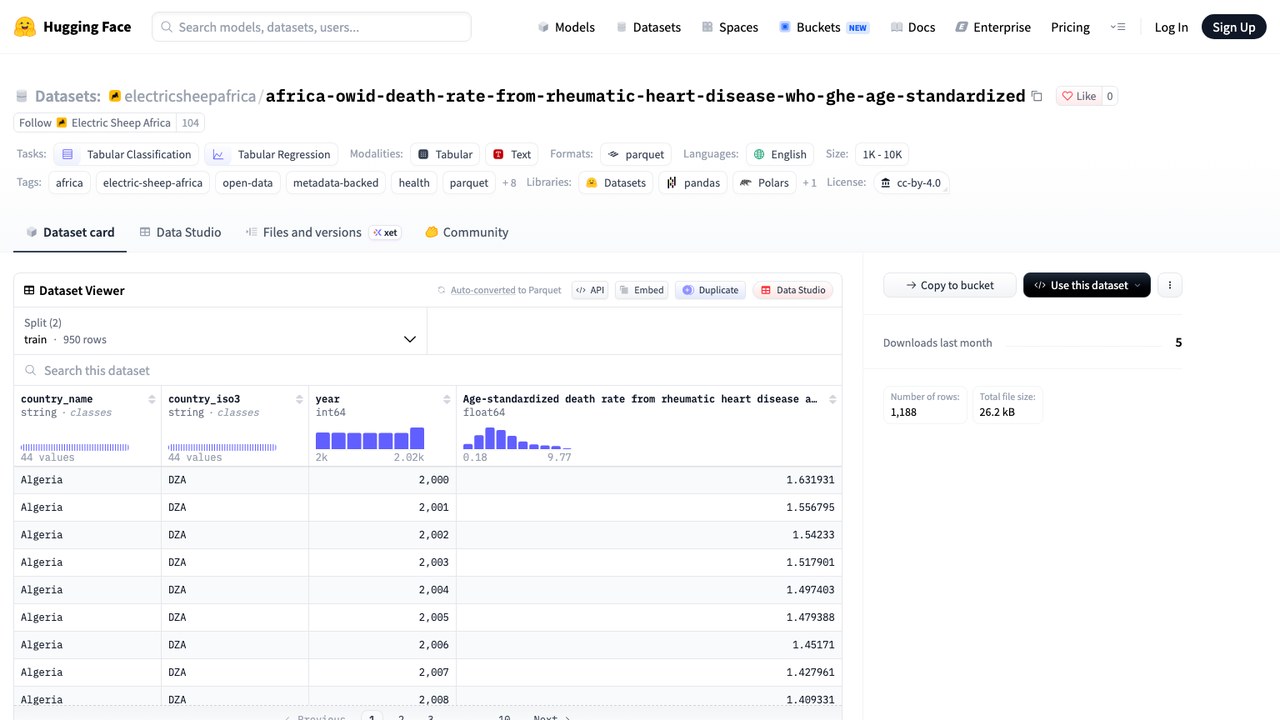Viewport: 1280px width, 720px height.
Task: Click the Sign Up button
Action: click(x=1234, y=27)
